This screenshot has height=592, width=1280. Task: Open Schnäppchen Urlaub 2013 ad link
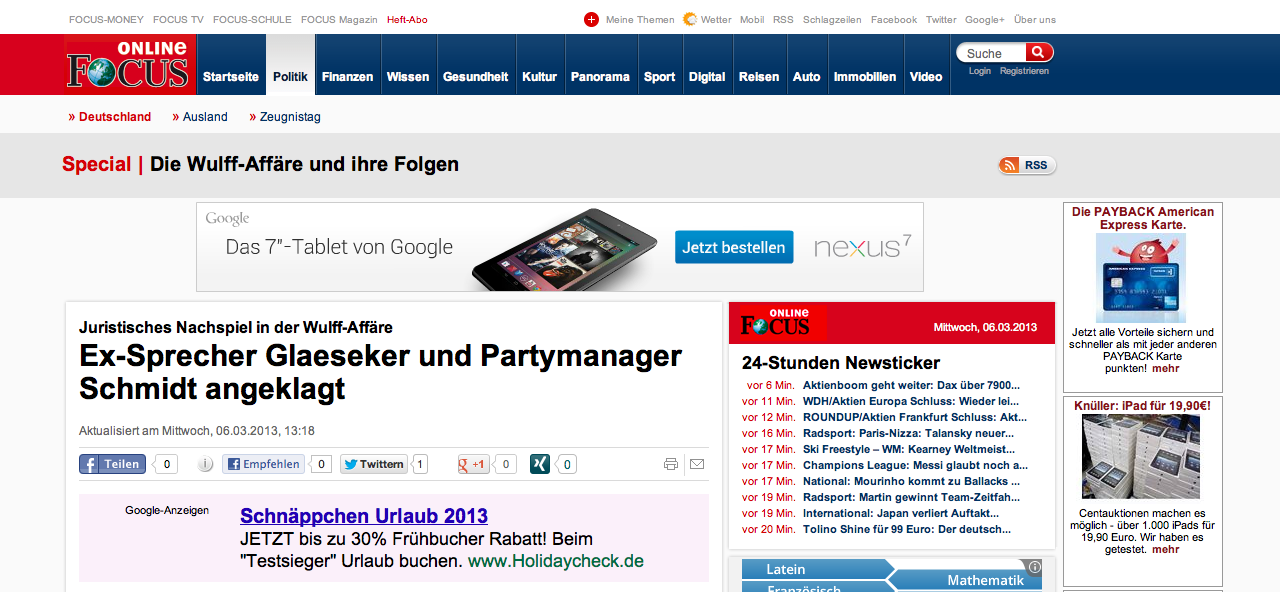(x=364, y=516)
